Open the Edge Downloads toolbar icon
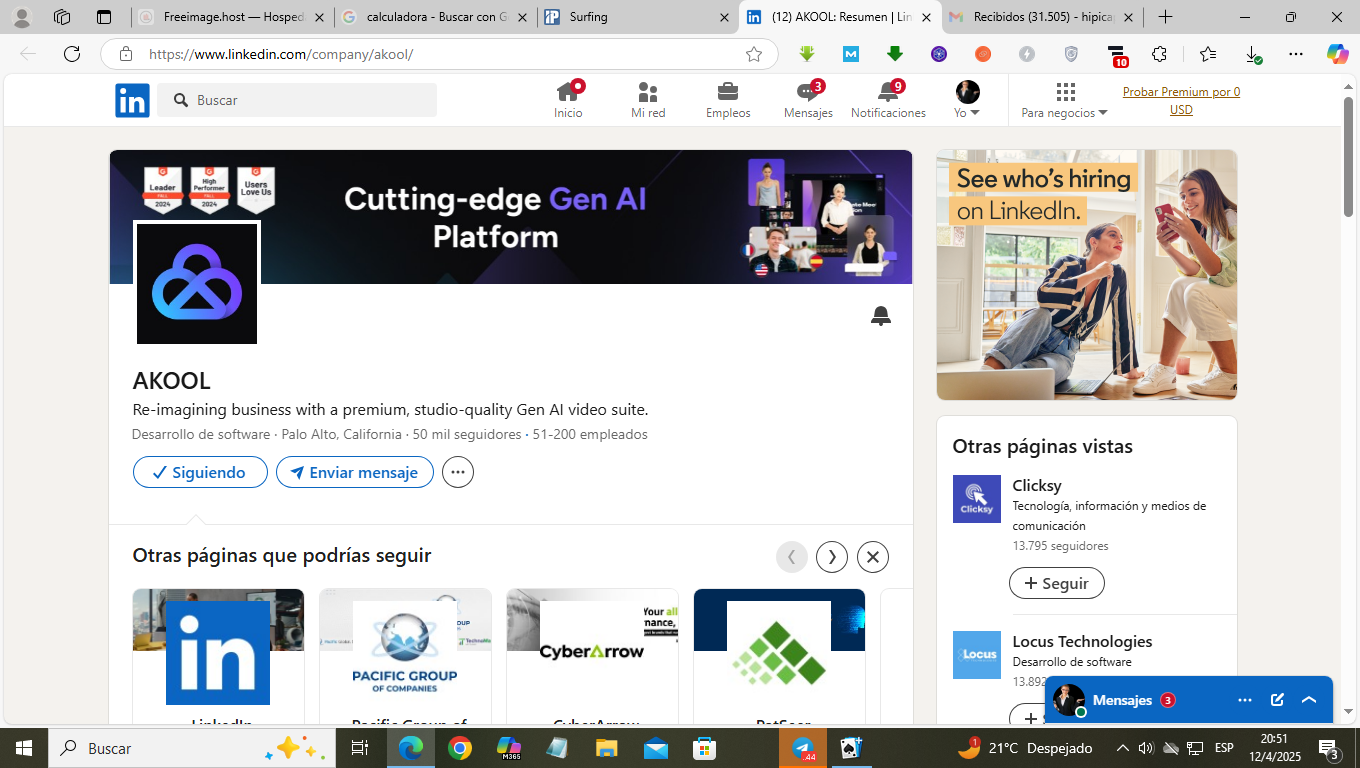Viewport: 1360px width, 768px height. click(x=1252, y=54)
